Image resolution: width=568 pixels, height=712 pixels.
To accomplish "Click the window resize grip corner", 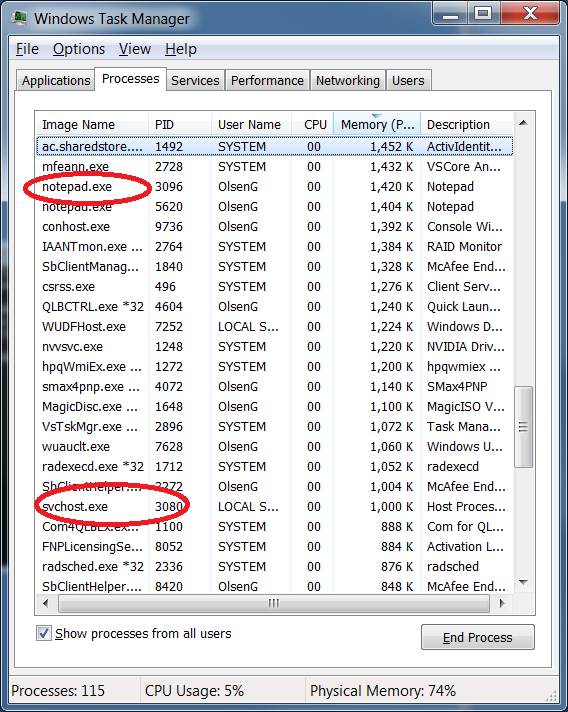I will (x=552, y=695).
